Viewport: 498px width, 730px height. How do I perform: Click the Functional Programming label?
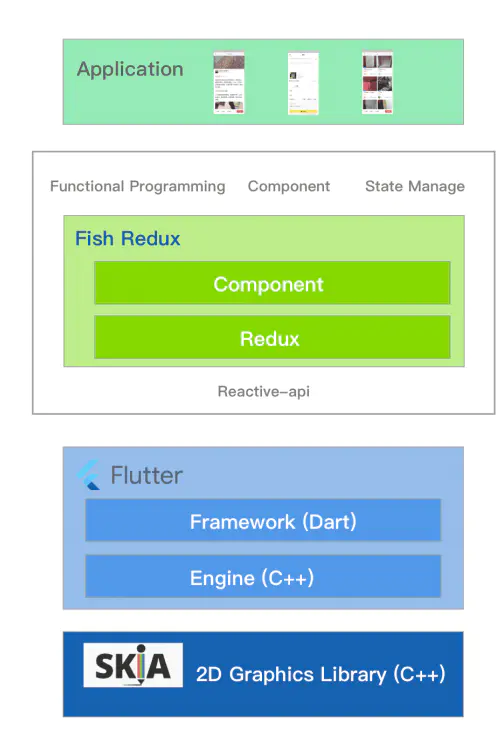click(138, 186)
